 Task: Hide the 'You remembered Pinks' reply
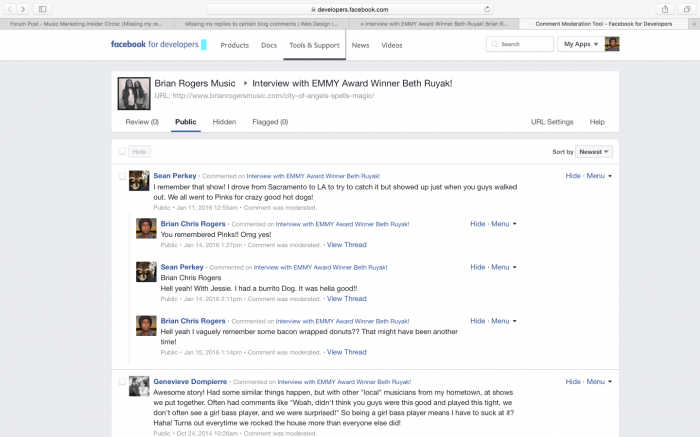click(478, 224)
